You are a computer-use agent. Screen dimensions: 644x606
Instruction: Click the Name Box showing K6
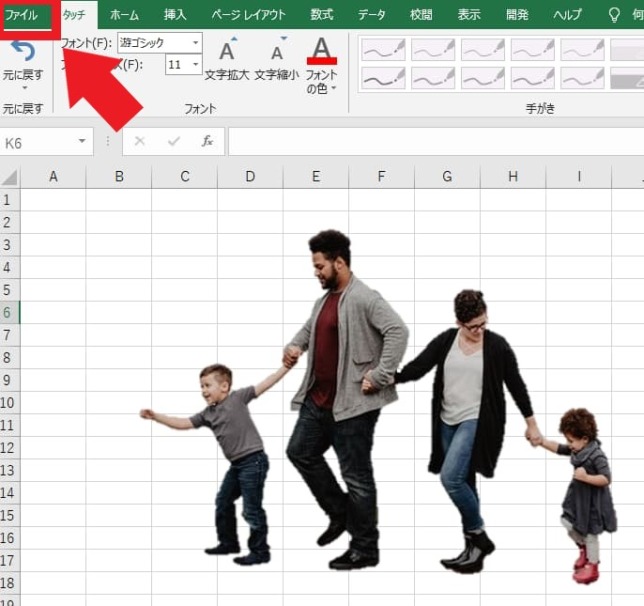[39, 143]
